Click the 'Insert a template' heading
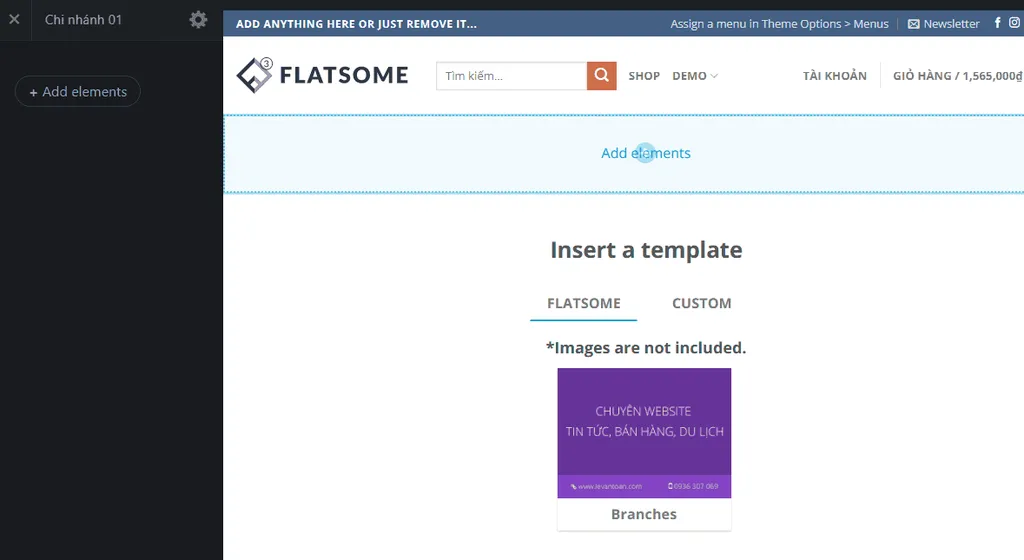 (646, 250)
